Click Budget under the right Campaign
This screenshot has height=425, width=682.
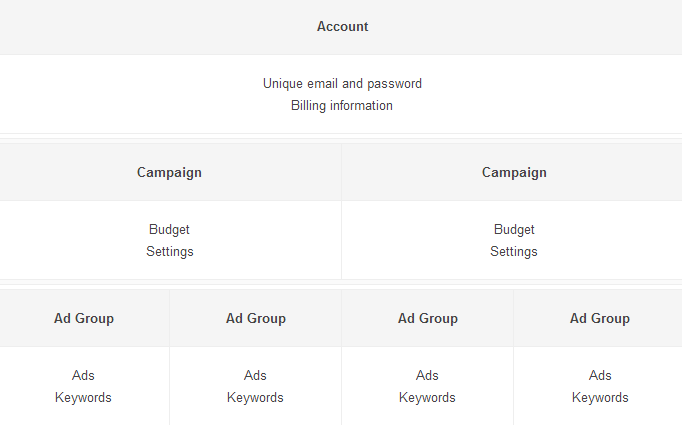pos(514,230)
